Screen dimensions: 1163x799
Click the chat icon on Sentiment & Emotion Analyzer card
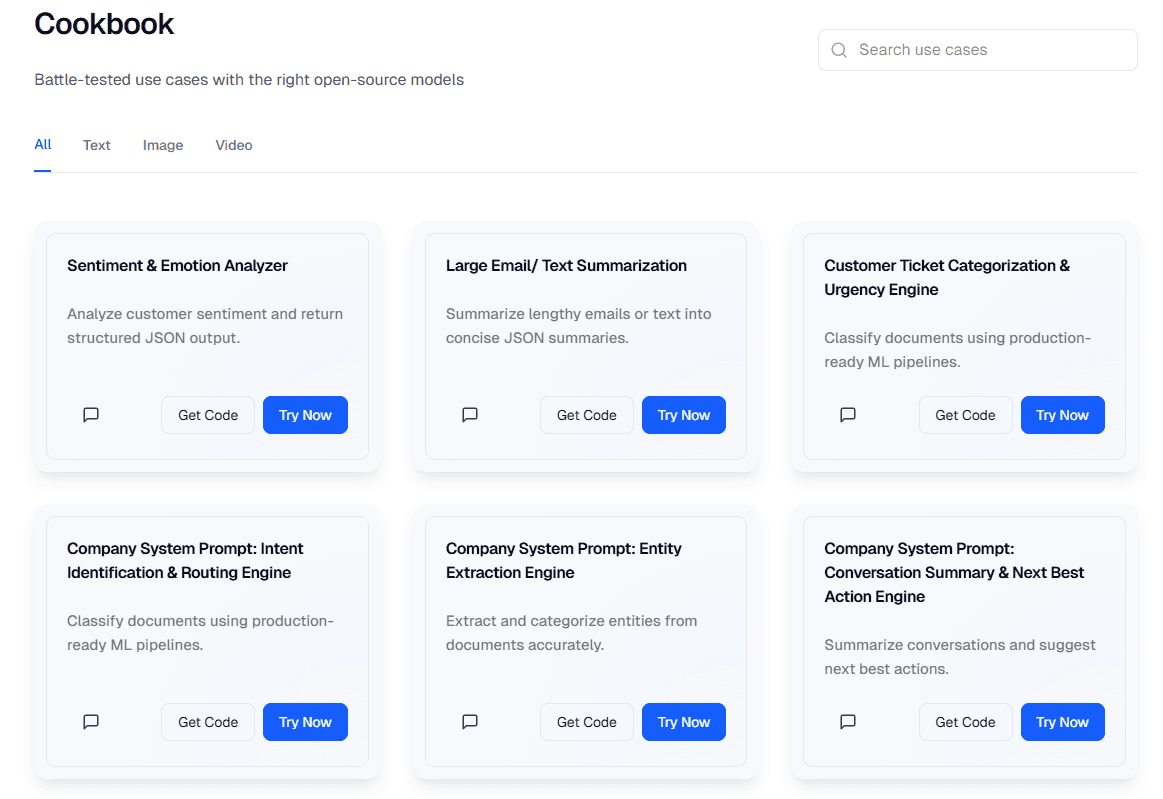point(91,415)
